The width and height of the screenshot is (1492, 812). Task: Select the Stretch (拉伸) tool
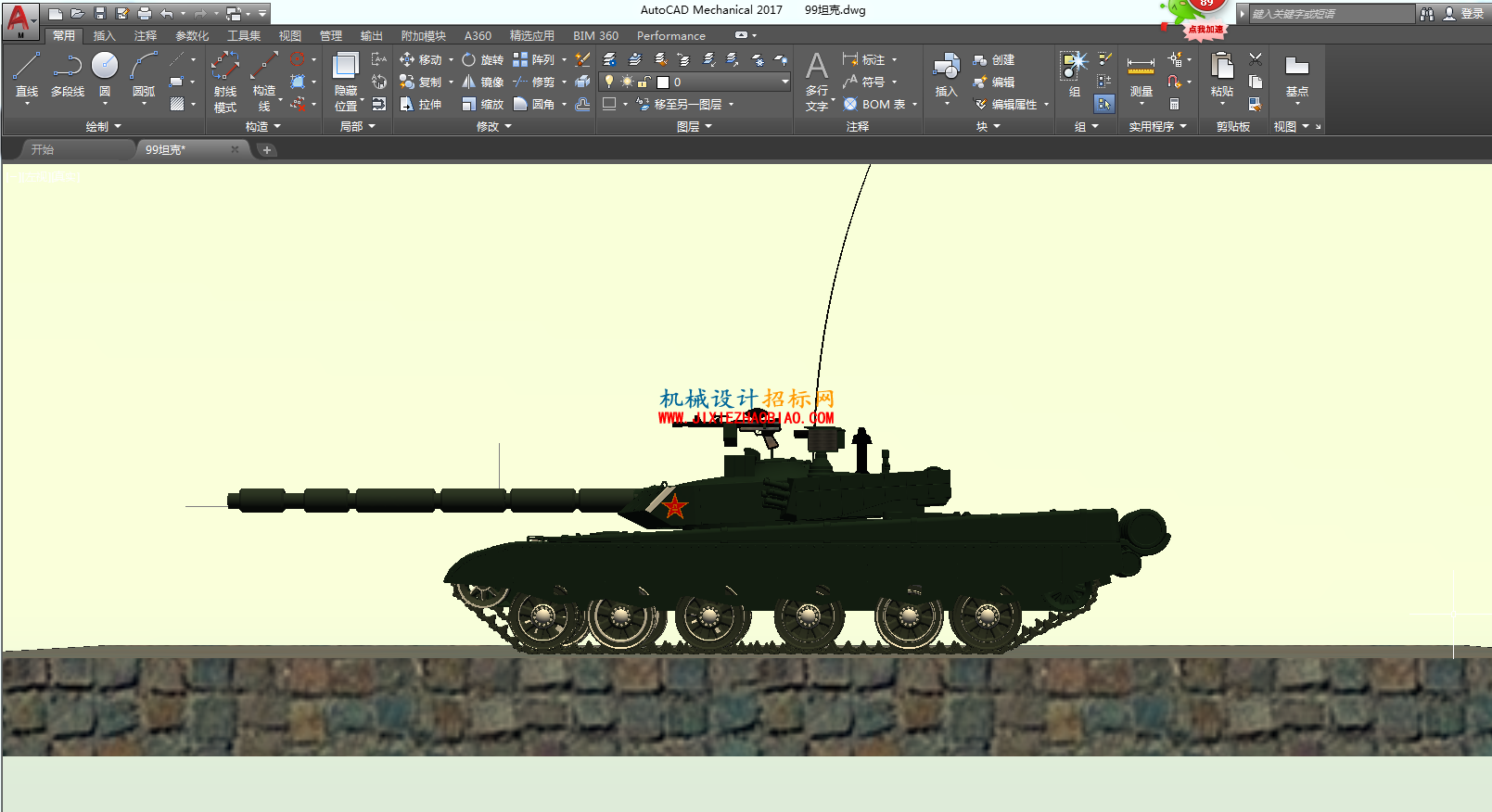point(420,104)
